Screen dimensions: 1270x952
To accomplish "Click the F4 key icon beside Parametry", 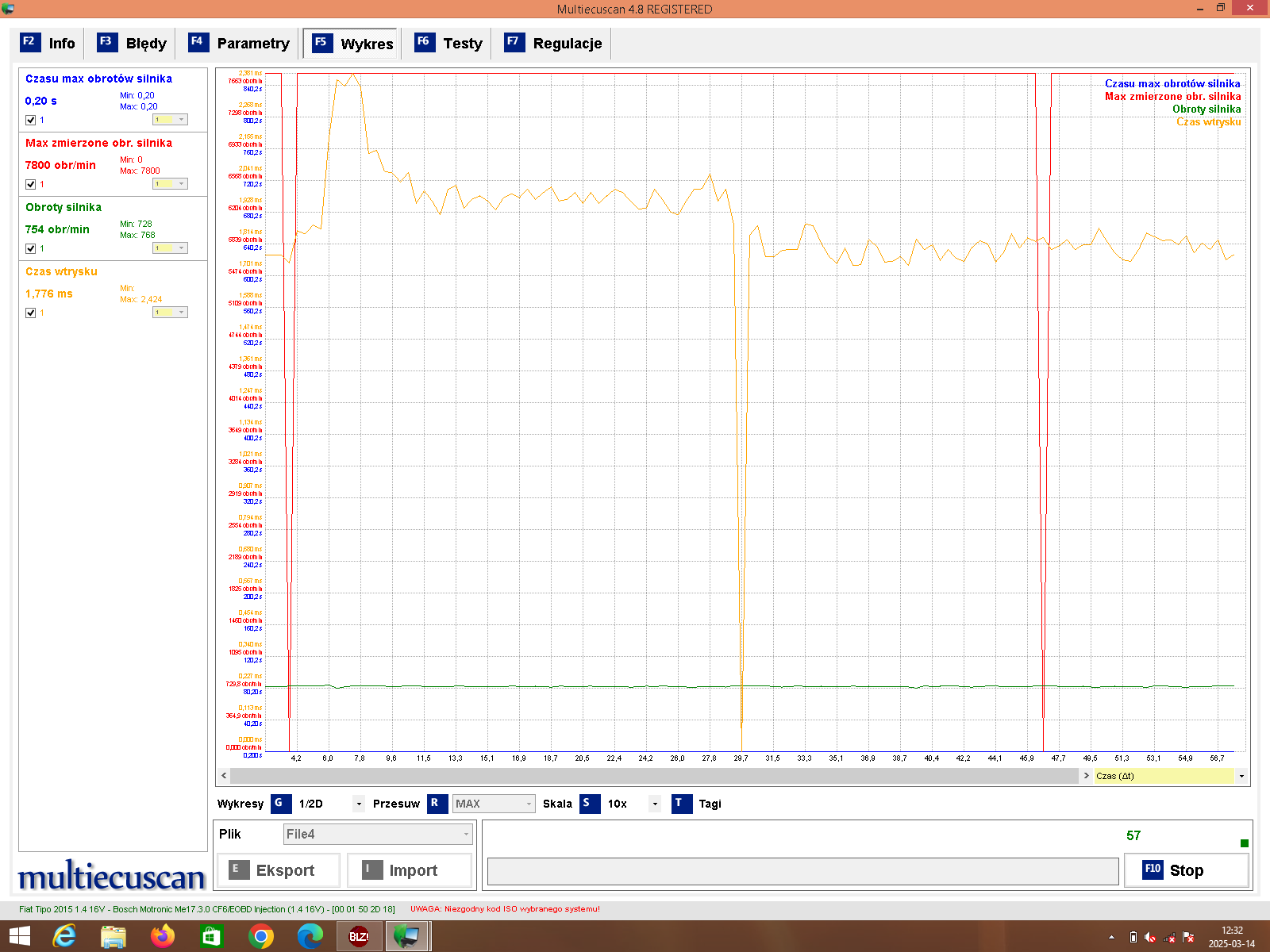I will [198, 42].
